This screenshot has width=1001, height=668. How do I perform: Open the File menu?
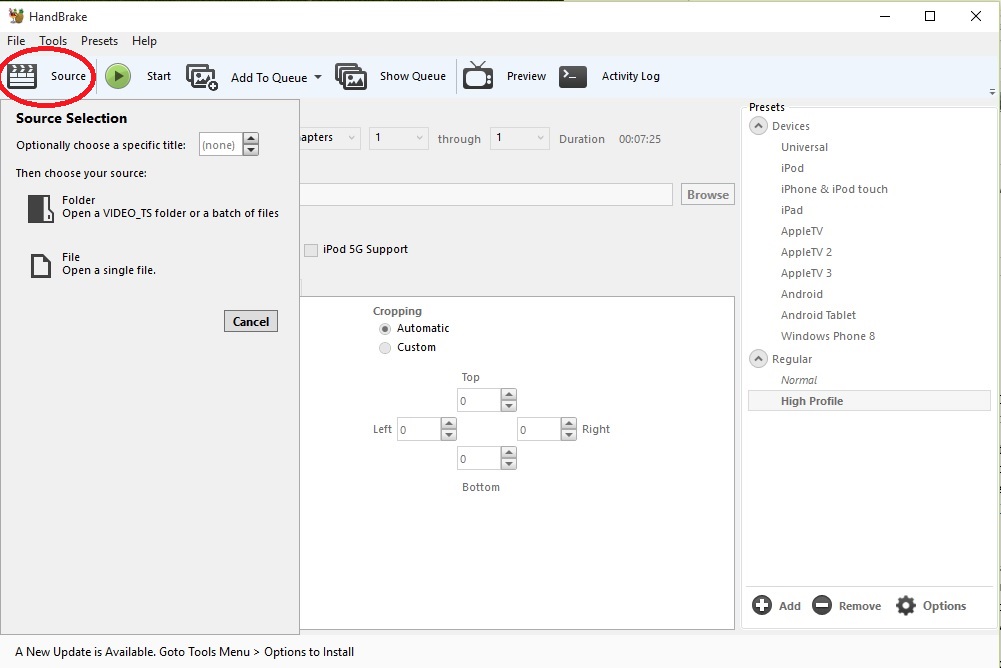tap(16, 41)
